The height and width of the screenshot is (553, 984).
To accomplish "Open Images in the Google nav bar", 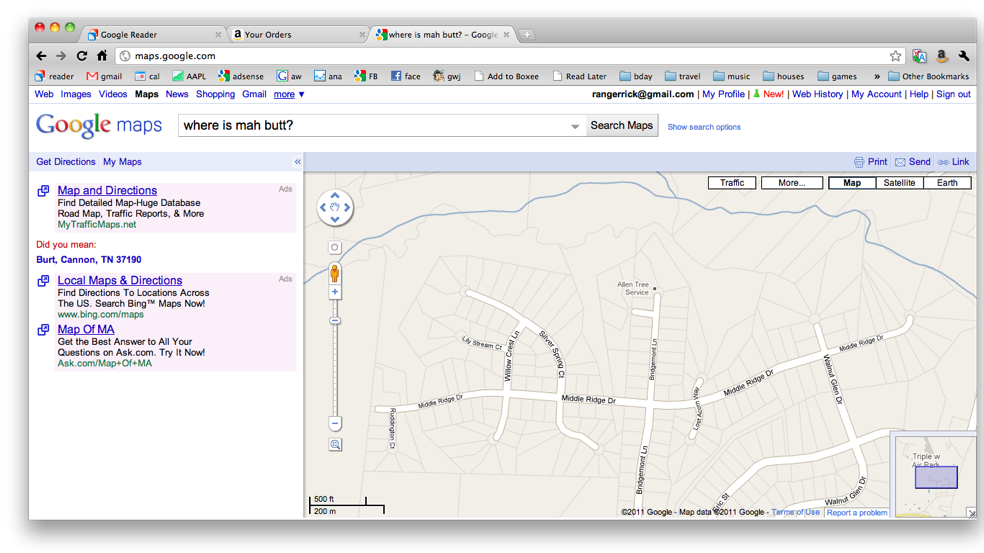I will 76,94.
